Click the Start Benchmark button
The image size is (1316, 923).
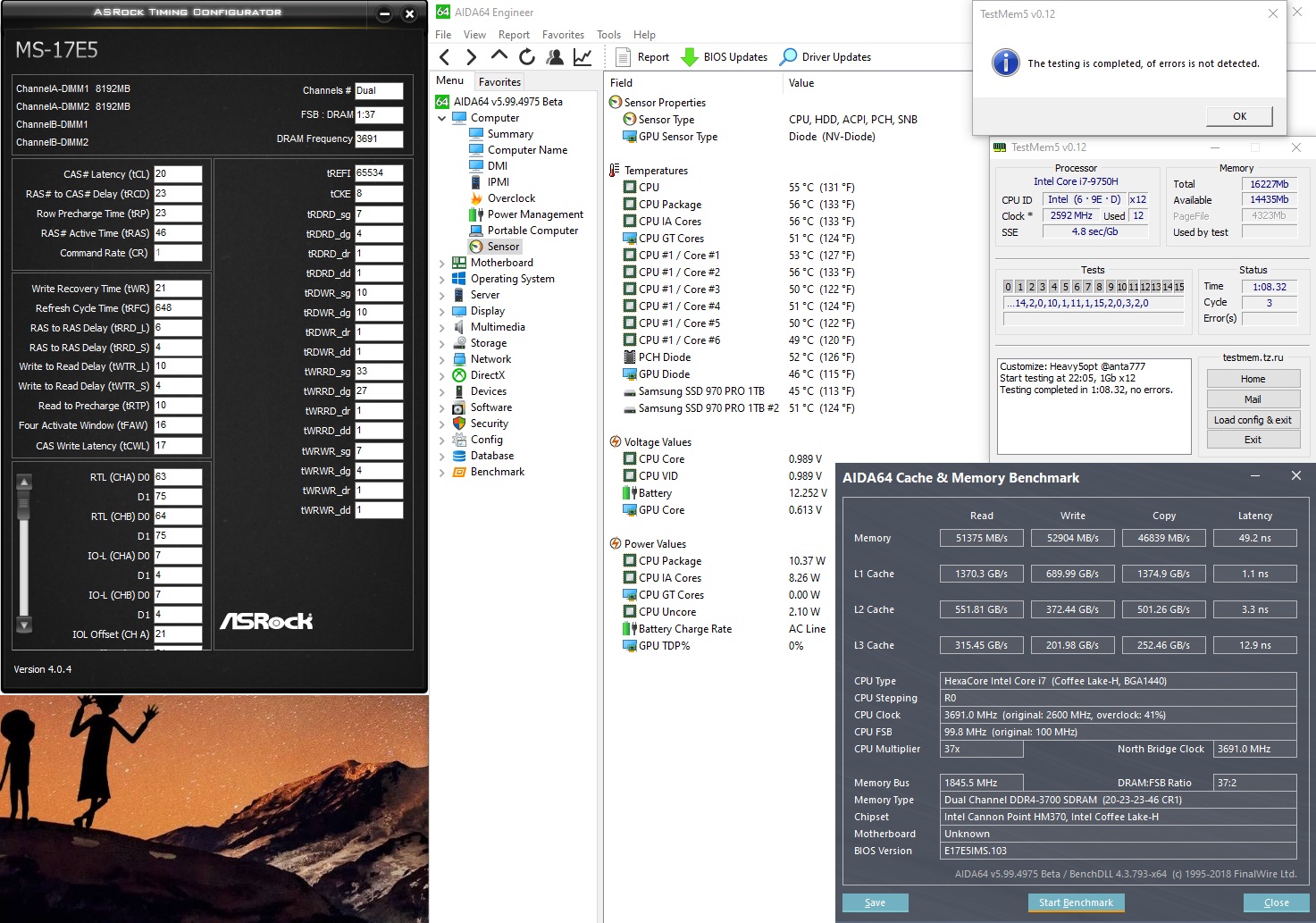[x=1076, y=902]
